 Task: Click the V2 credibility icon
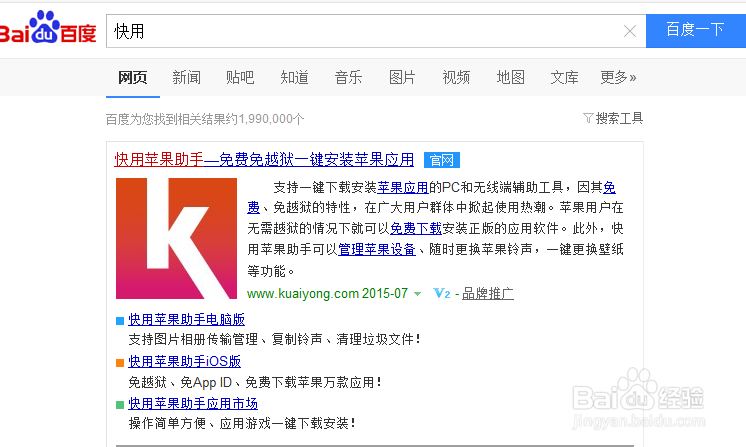[x=442, y=293]
